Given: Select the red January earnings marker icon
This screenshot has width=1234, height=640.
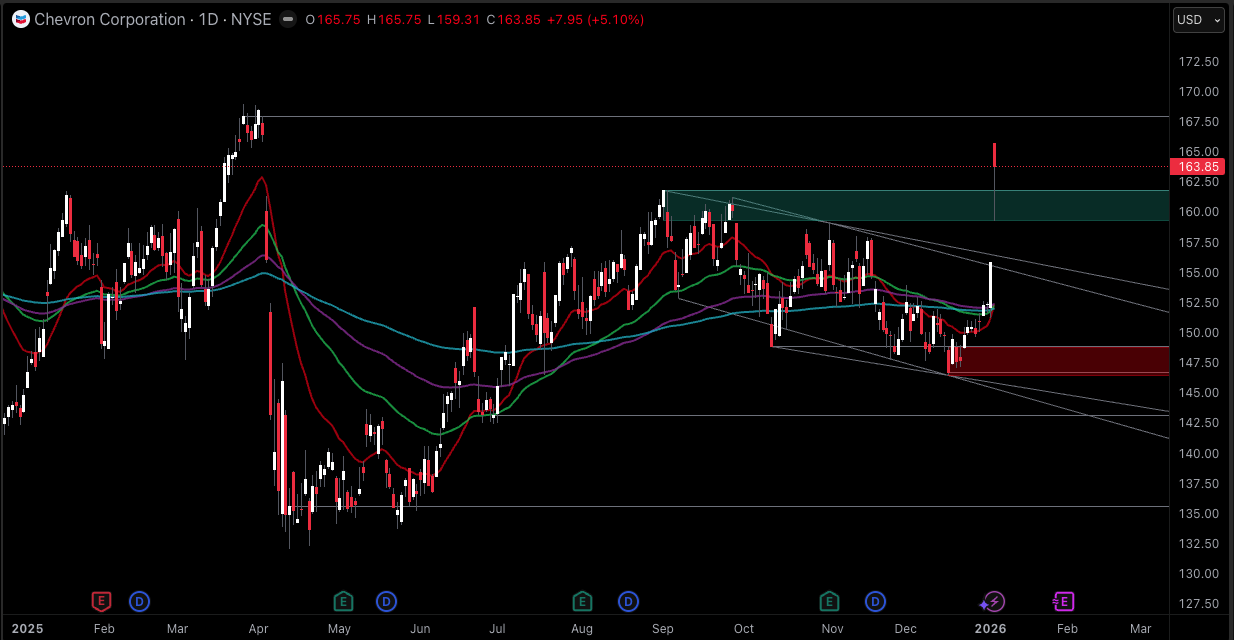Looking at the screenshot, I should 101,601.
